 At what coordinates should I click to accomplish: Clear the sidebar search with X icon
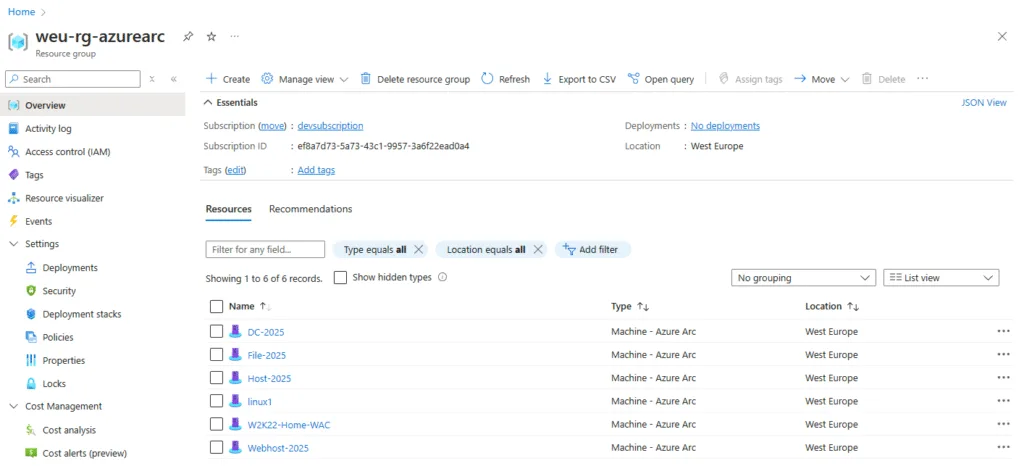pos(152,79)
